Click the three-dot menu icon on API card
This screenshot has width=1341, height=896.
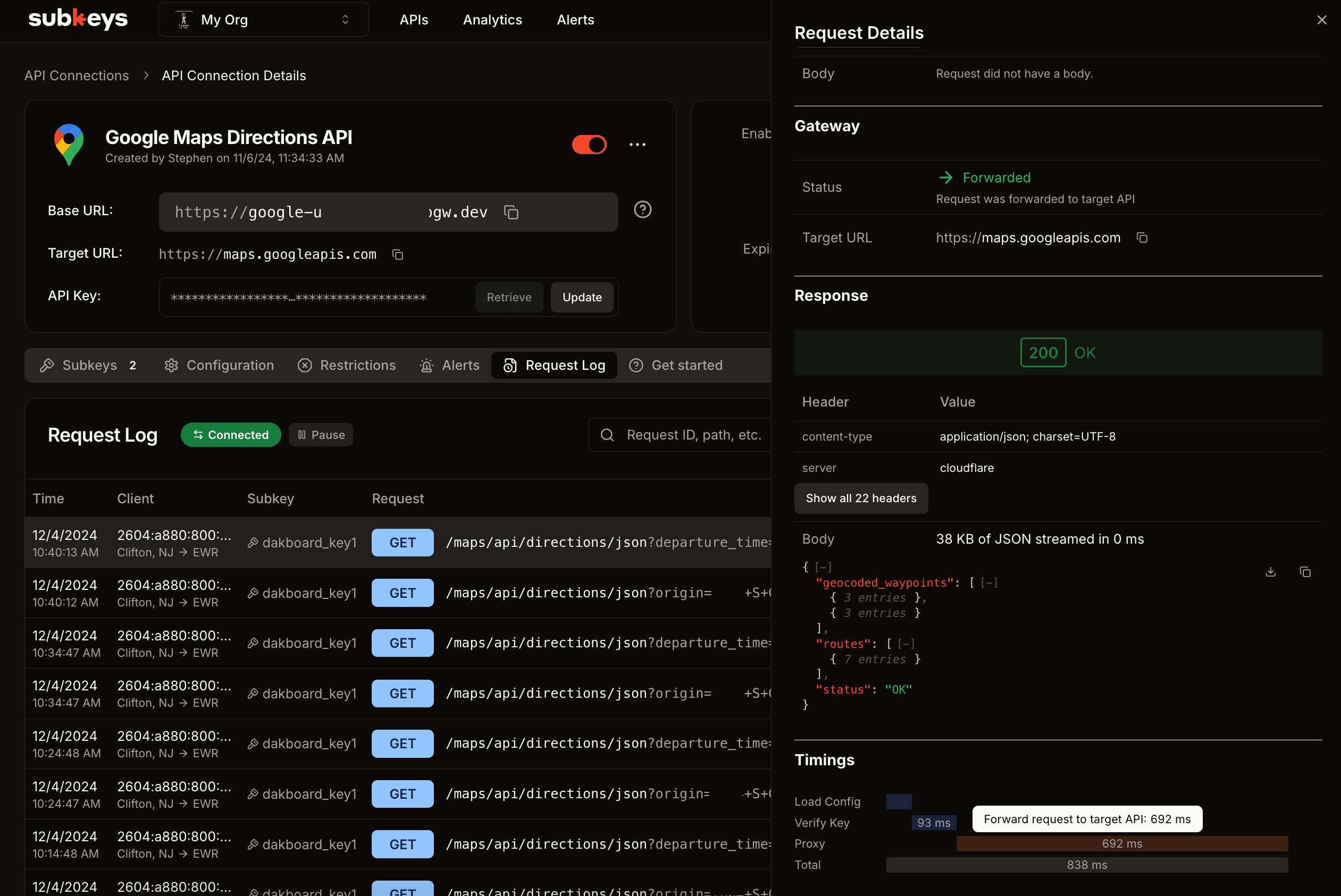[637, 145]
